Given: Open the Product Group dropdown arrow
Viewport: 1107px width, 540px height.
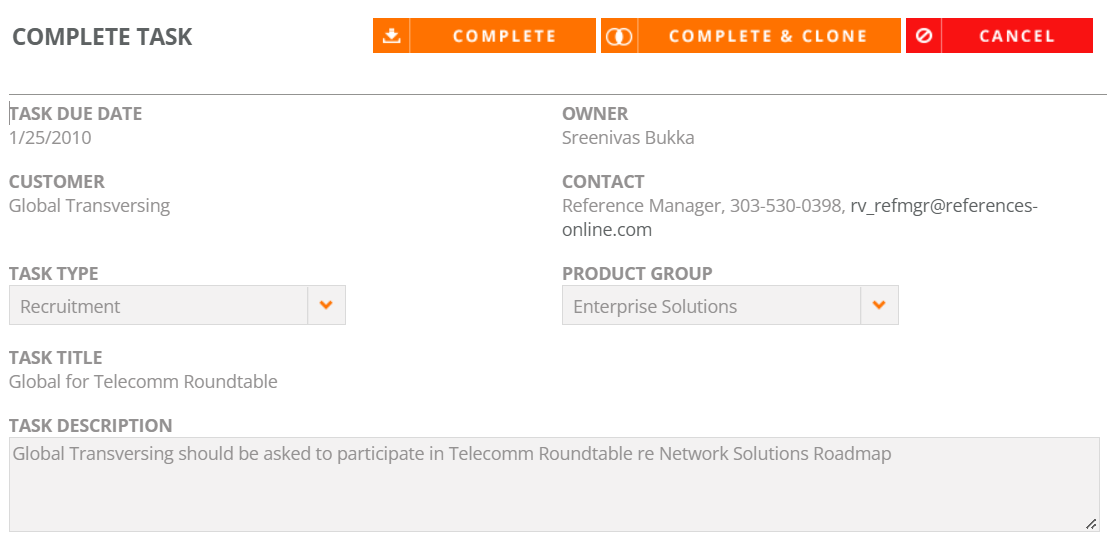Looking at the screenshot, I should [879, 305].
